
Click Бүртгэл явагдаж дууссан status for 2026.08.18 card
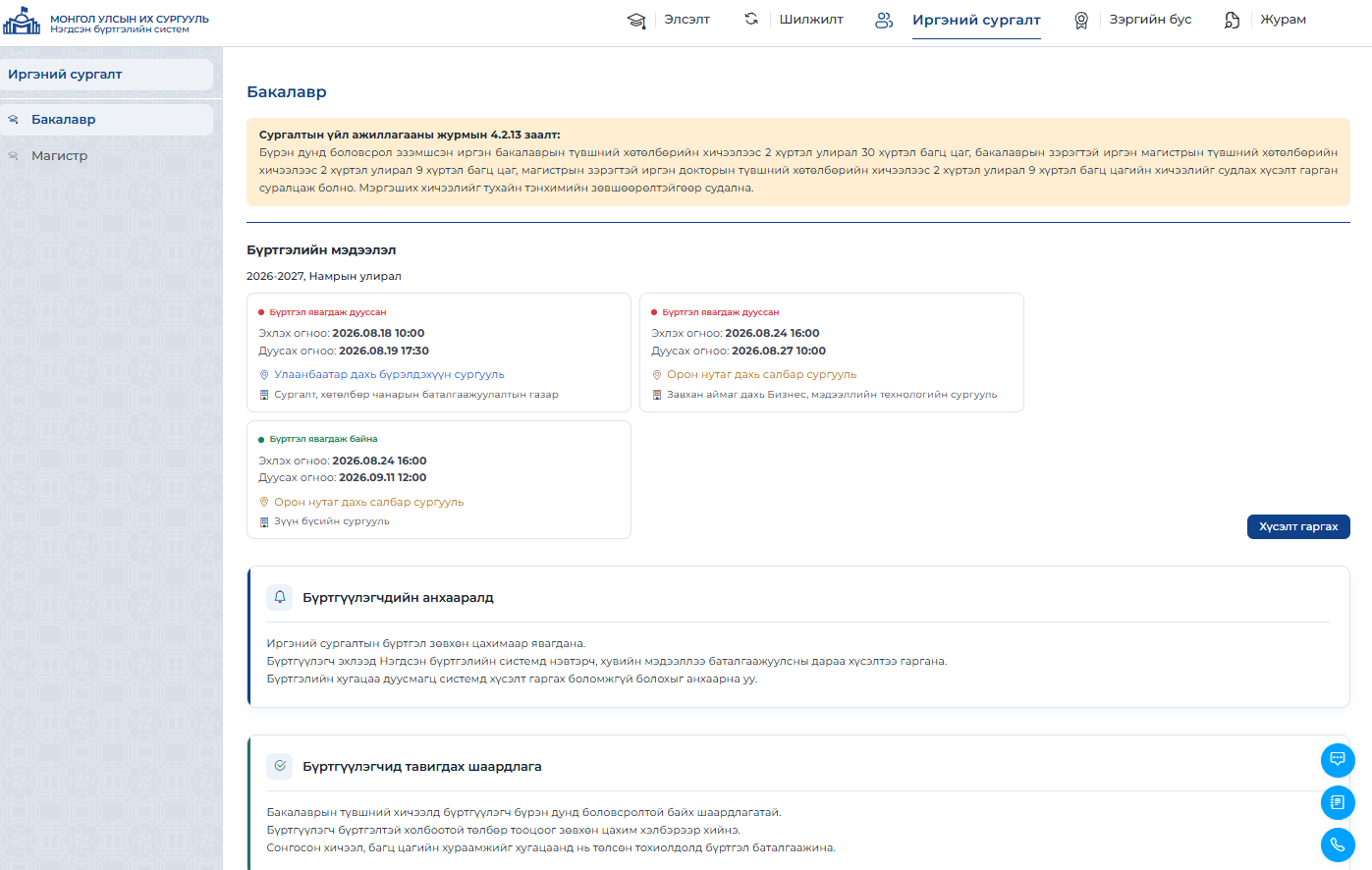328,312
